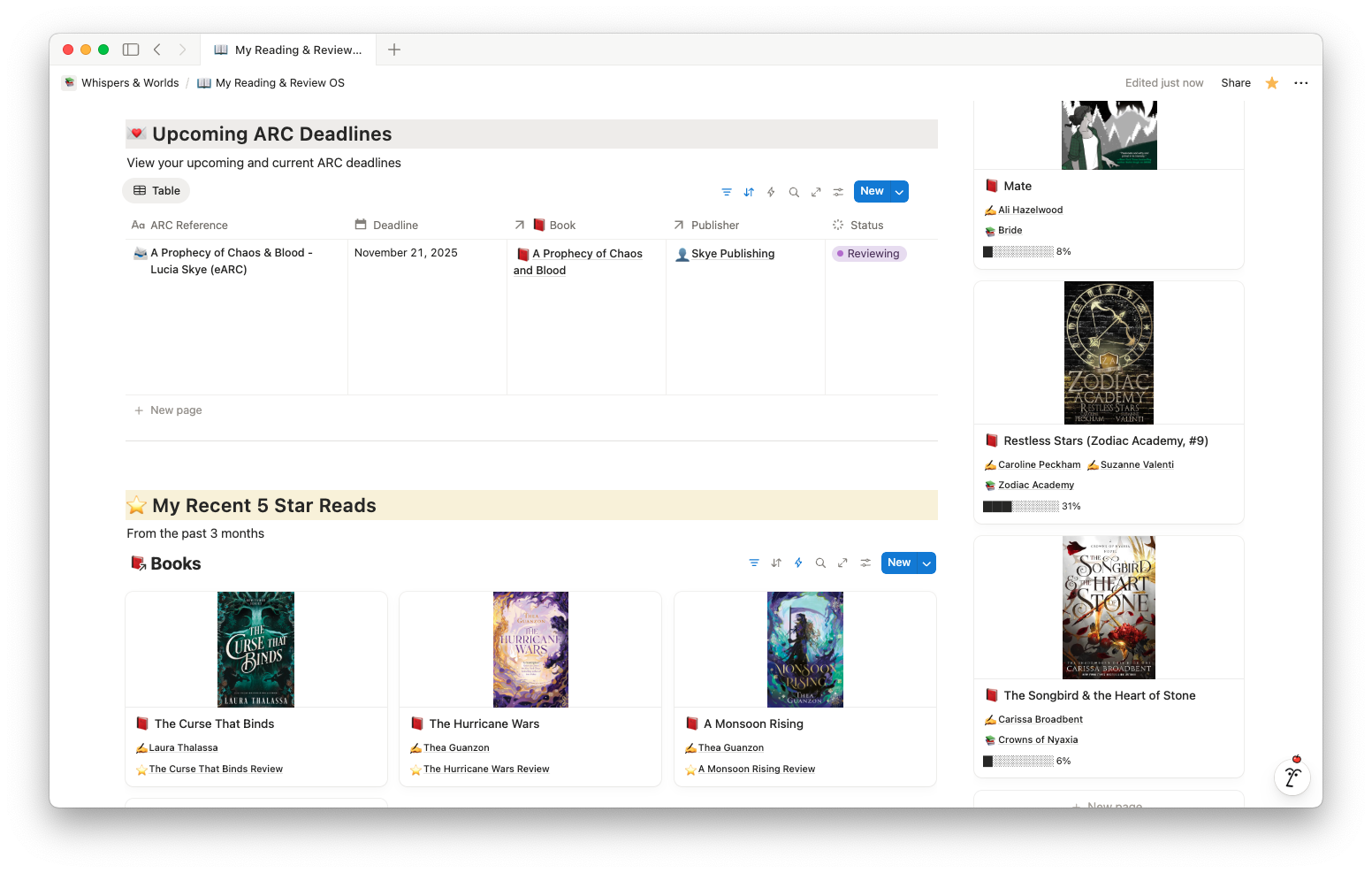Viewport: 1372px width, 873px height.
Task: Open view settings icon in Books toolbar
Action: click(x=865, y=563)
